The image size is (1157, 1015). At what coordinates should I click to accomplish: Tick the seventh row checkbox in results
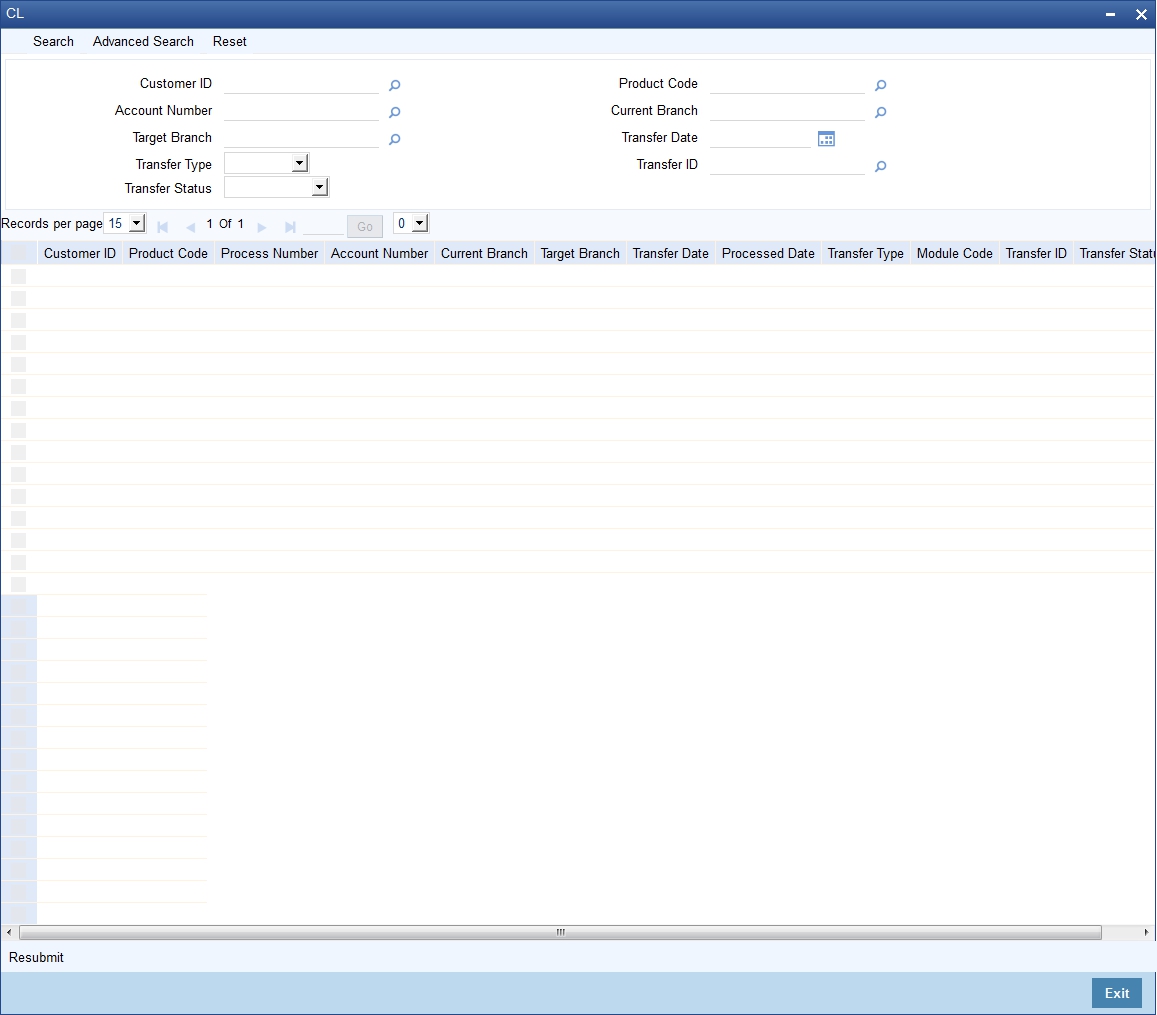(x=18, y=408)
